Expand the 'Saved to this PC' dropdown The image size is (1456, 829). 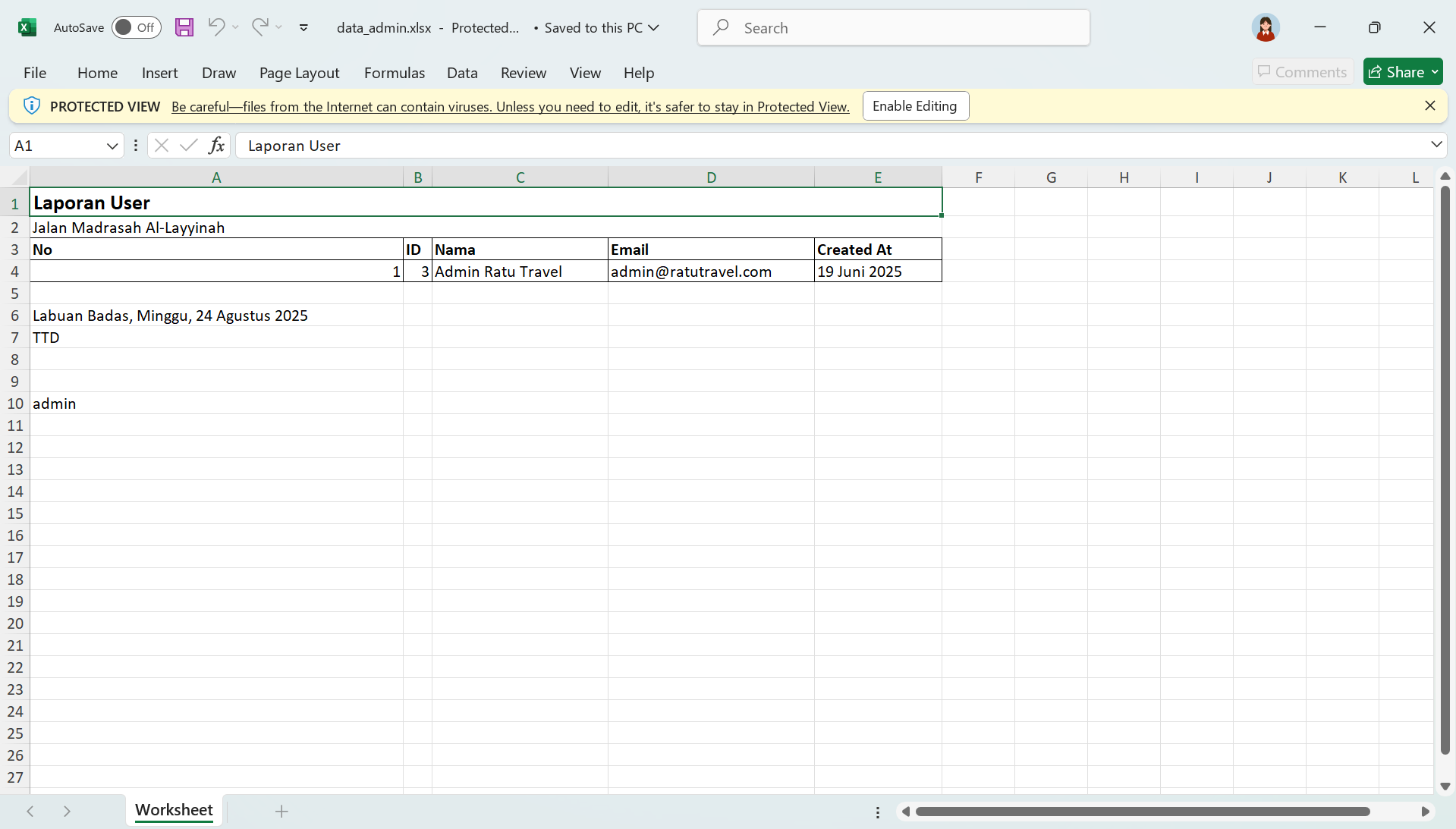click(x=654, y=27)
